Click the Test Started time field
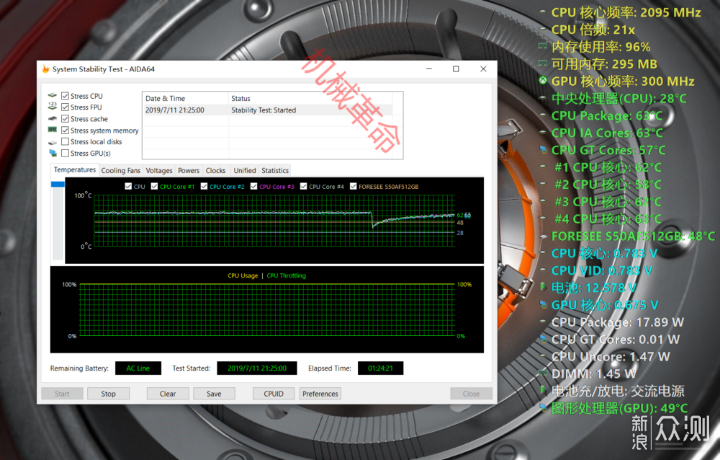 click(x=257, y=368)
